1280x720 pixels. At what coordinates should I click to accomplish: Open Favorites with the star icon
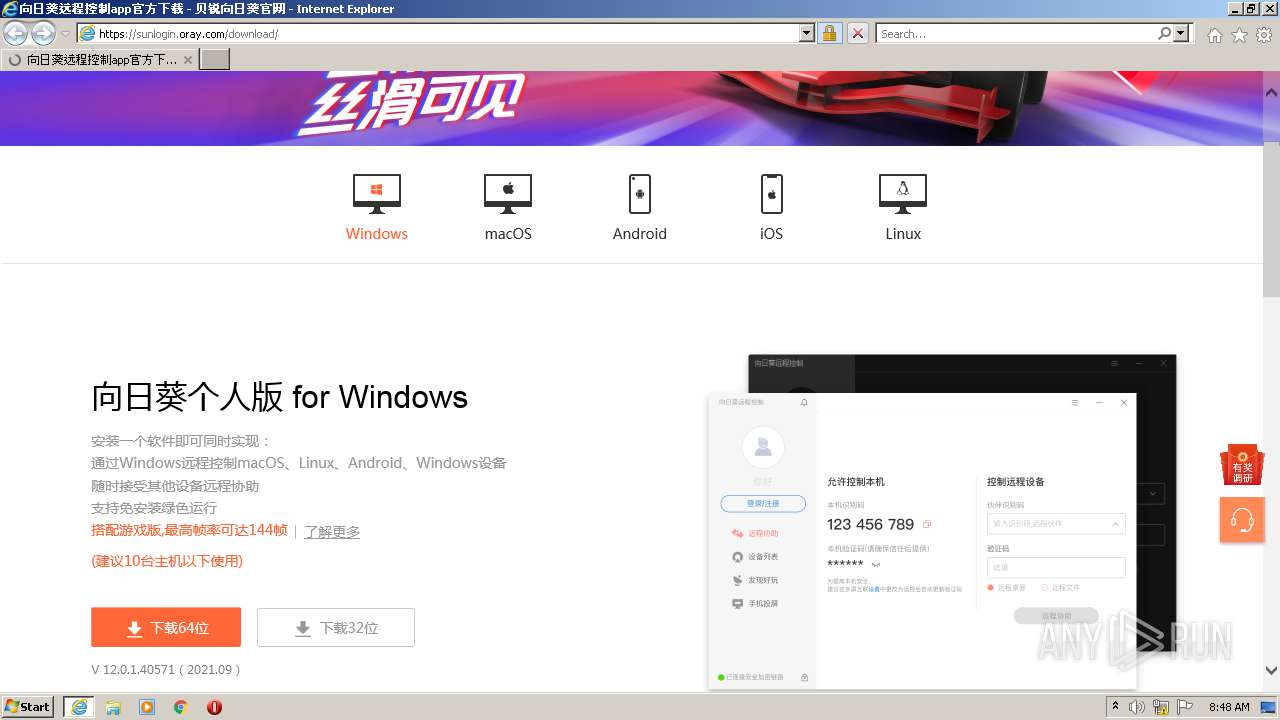(1239, 35)
